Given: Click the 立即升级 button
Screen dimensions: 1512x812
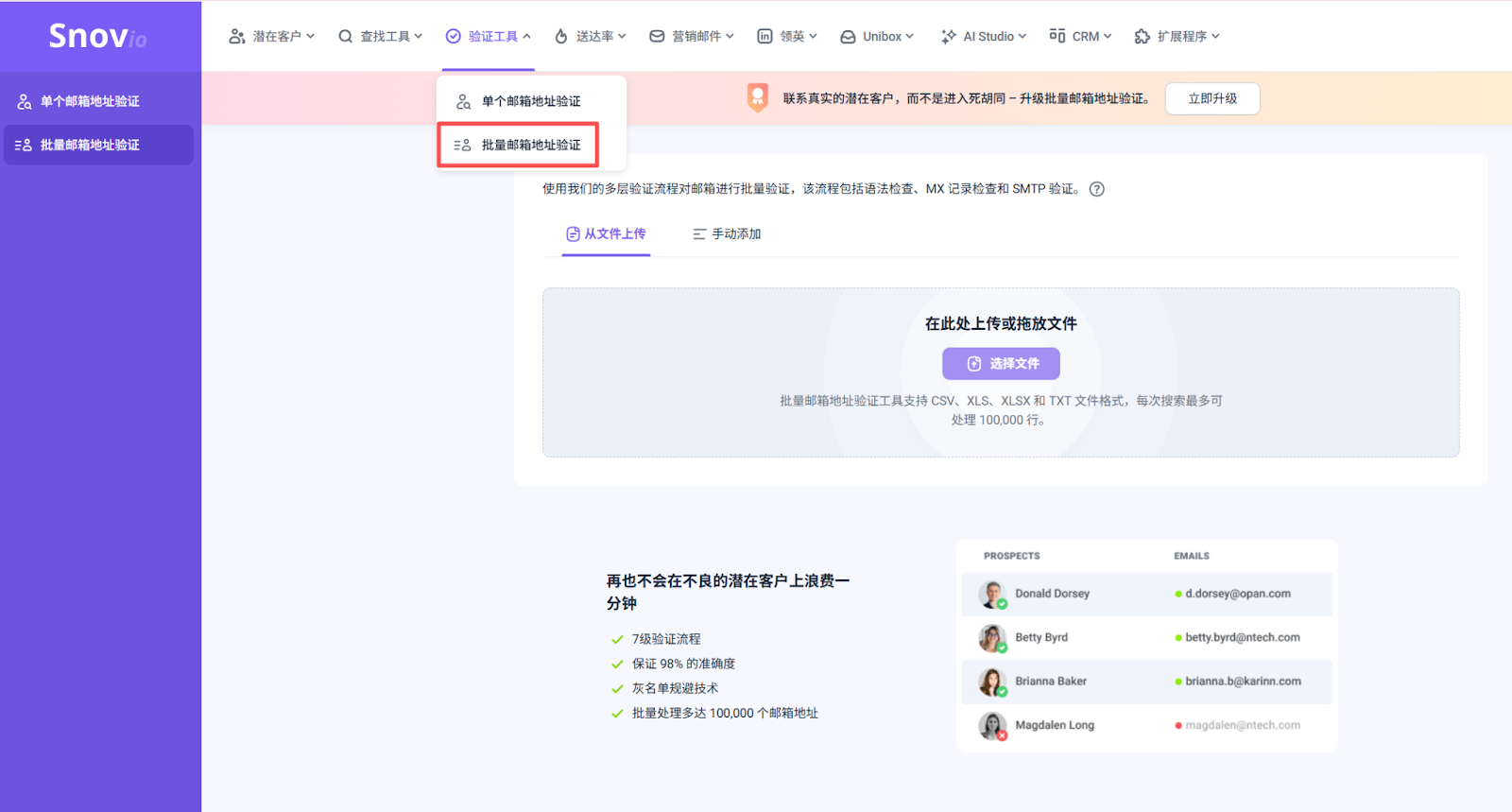Looking at the screenshot, I should point(1212,98).
